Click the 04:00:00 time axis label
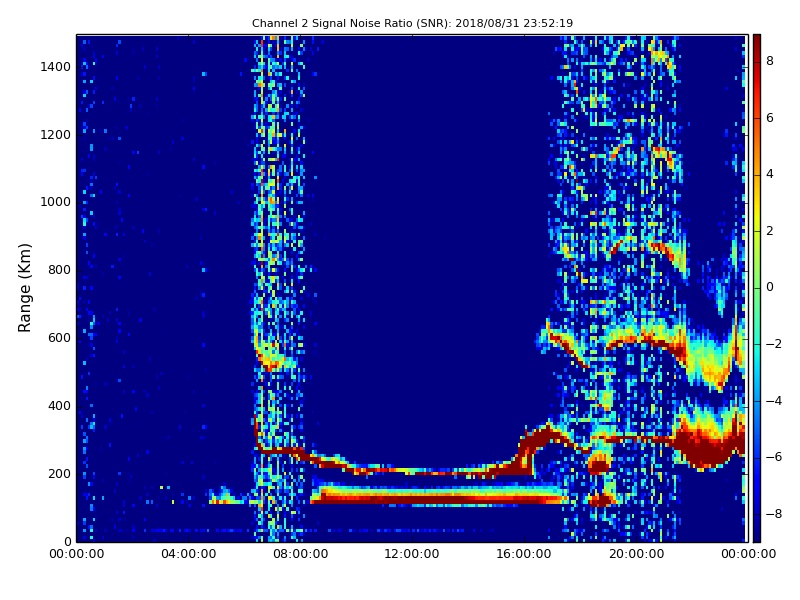 click(x=189, y=554)
